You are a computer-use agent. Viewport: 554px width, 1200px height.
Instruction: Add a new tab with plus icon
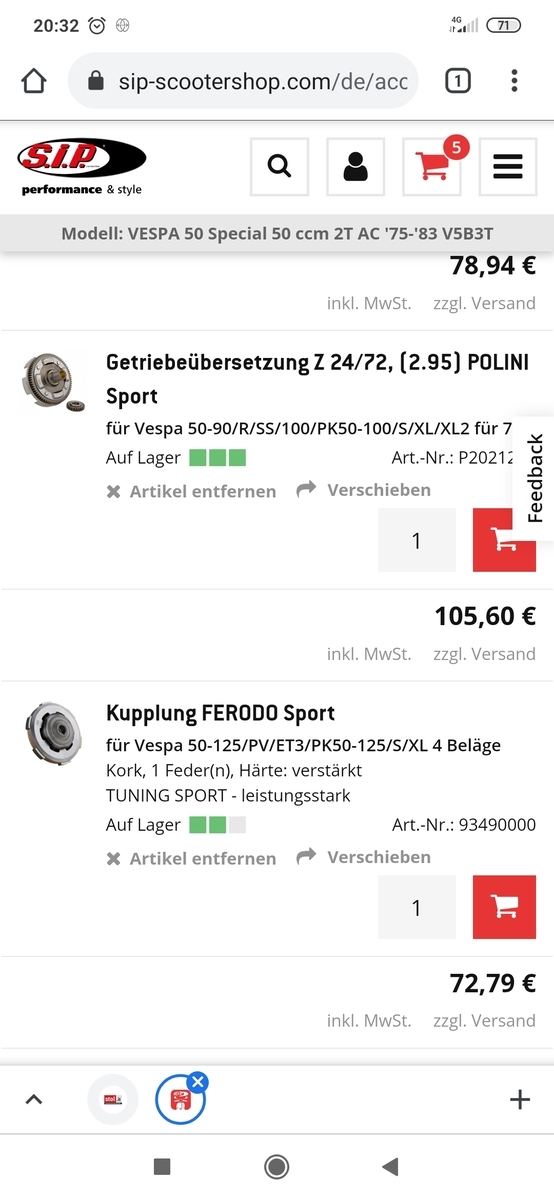tap(520, 1100)
